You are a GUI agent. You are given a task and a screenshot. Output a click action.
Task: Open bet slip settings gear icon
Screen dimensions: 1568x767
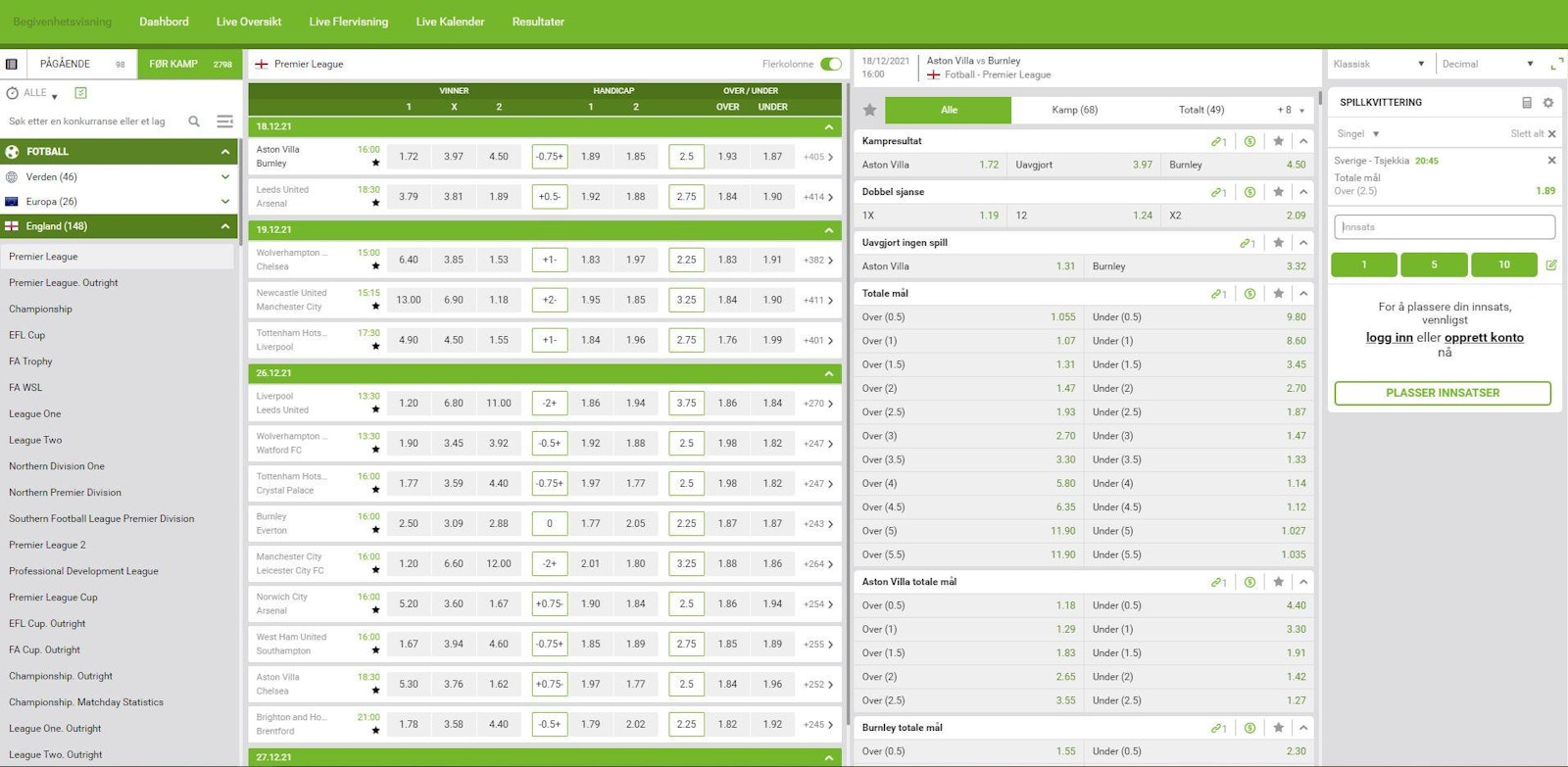1547,103
